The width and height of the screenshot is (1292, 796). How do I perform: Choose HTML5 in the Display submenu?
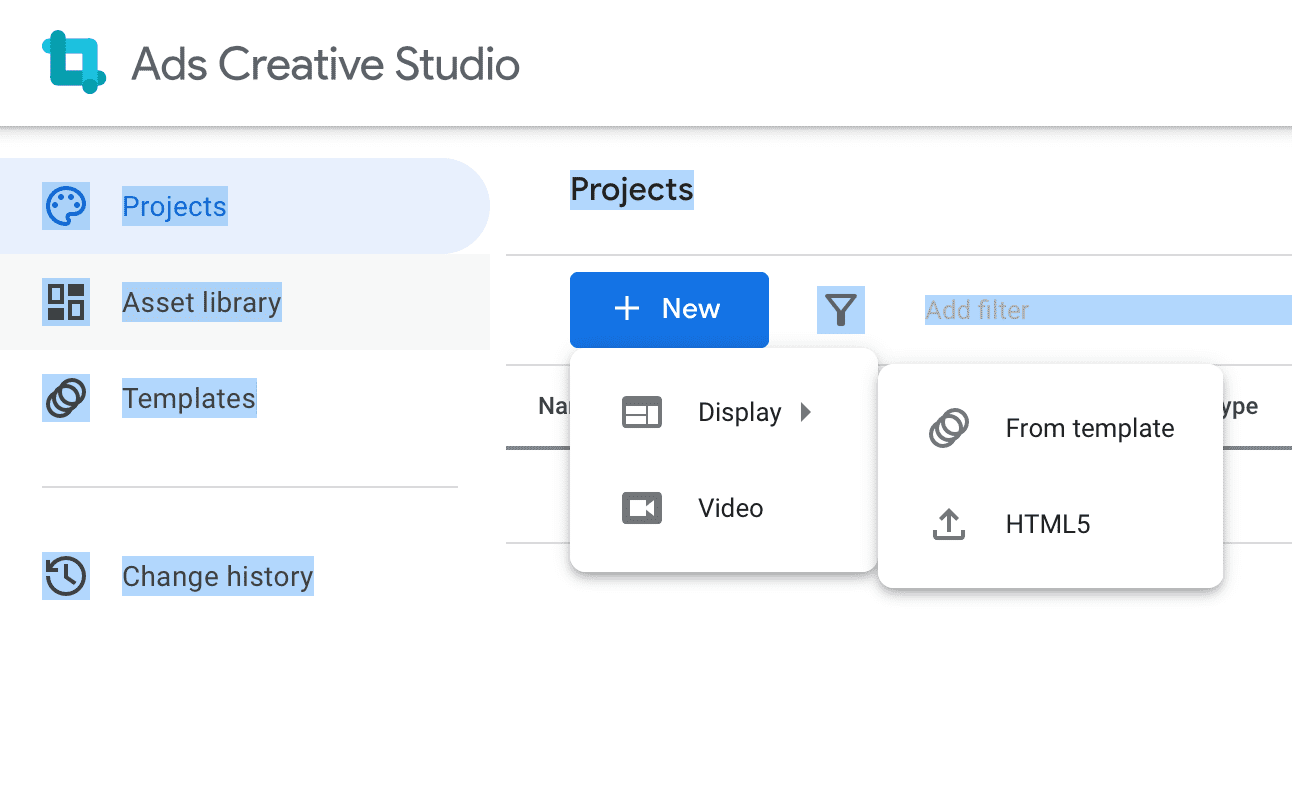(1050, 524)
